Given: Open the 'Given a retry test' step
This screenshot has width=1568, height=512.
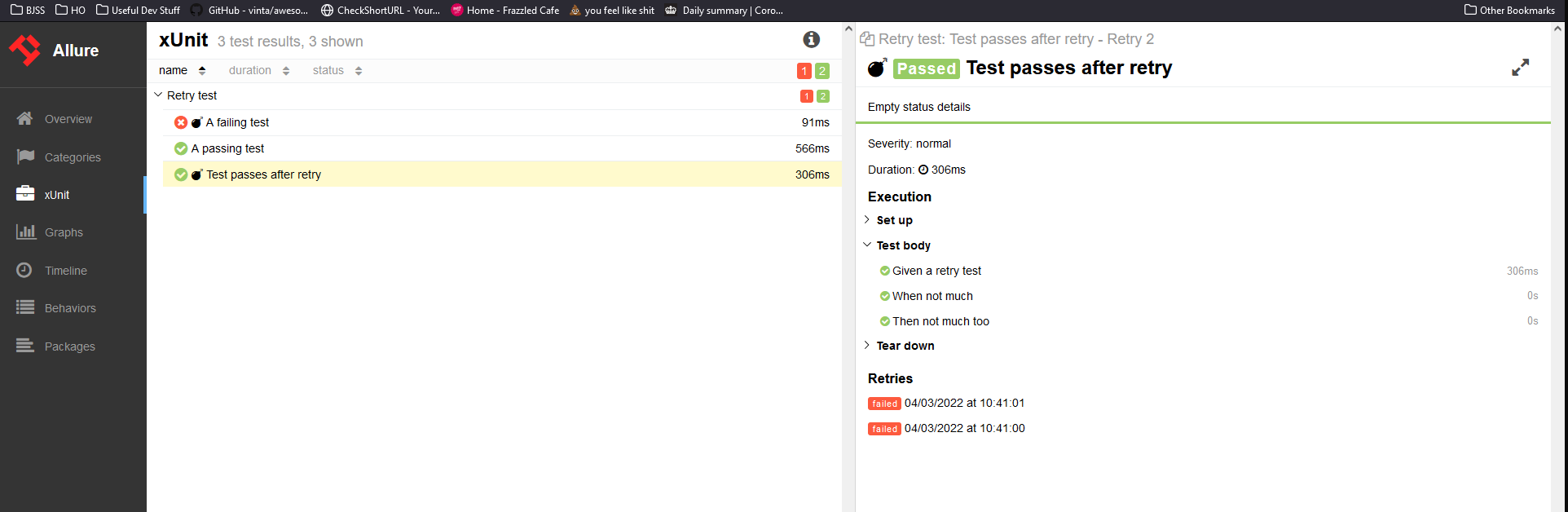Looking at the screenshot, I should 936,271.
